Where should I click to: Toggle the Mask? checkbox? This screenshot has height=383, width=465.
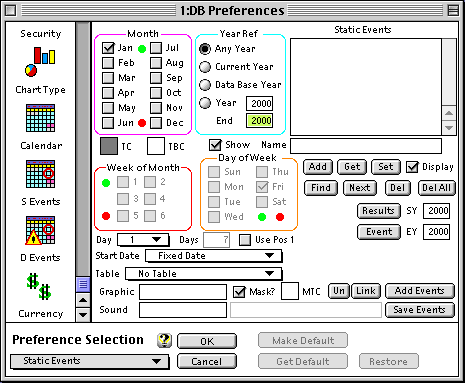click(239, 292)
